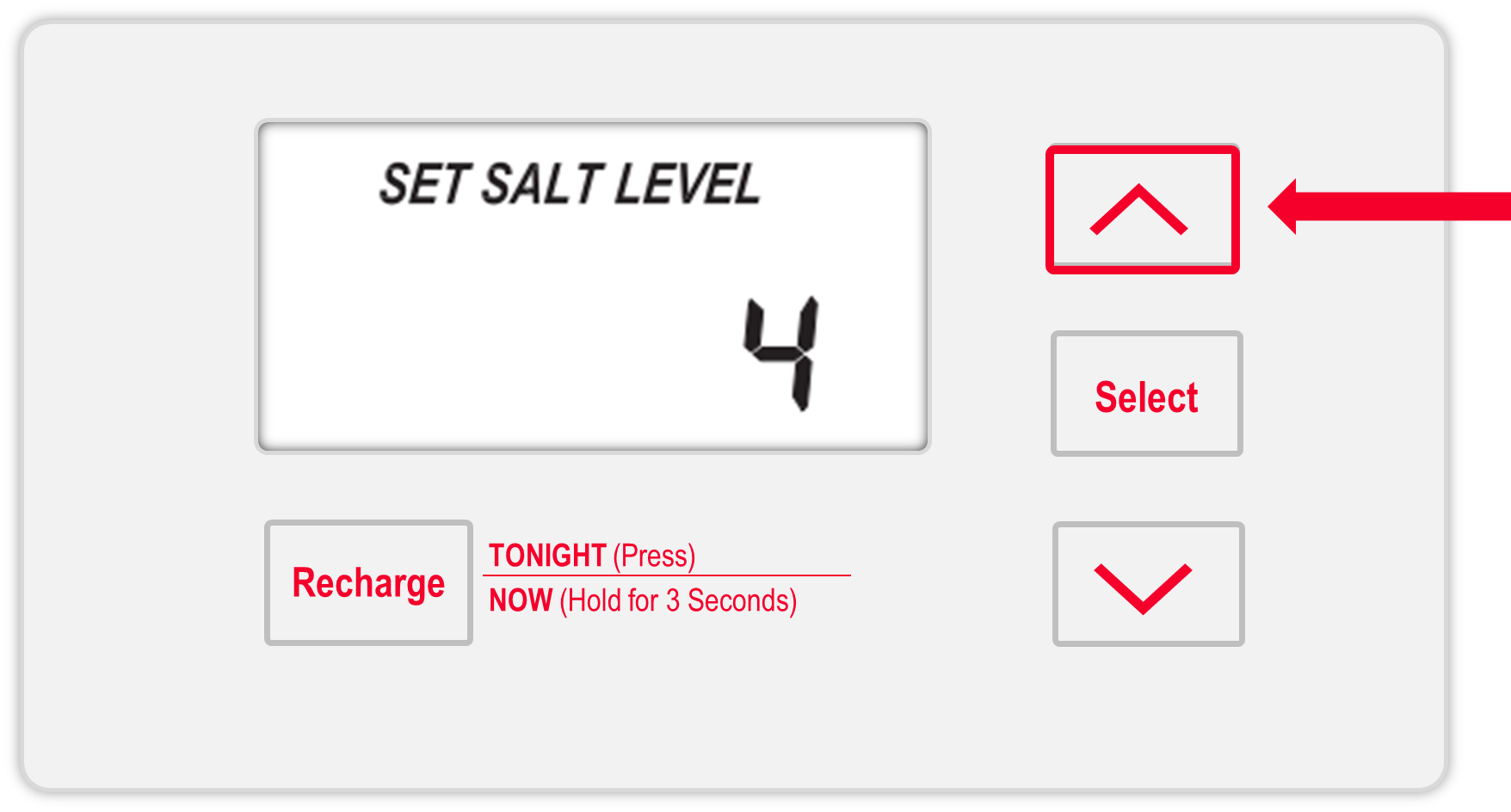Click the red highlight border around up button

(x=1143, y=150)
